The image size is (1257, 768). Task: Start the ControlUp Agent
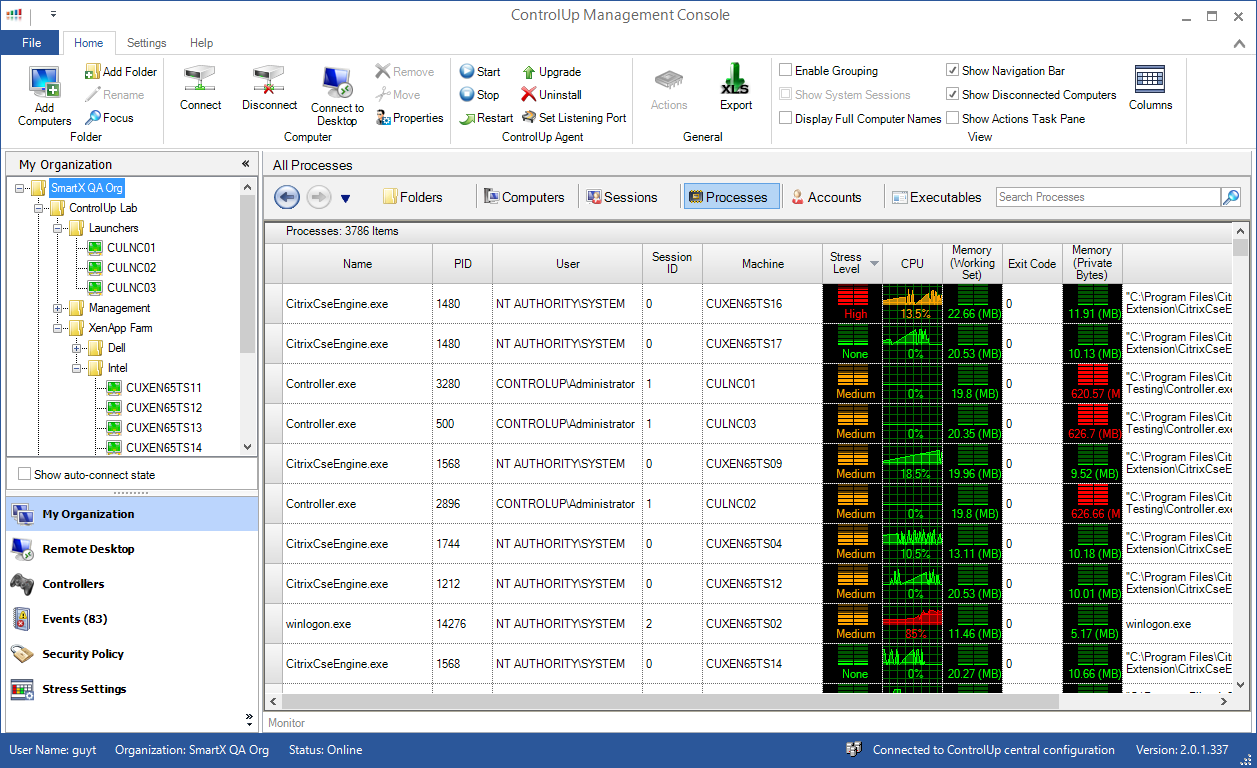480,72
